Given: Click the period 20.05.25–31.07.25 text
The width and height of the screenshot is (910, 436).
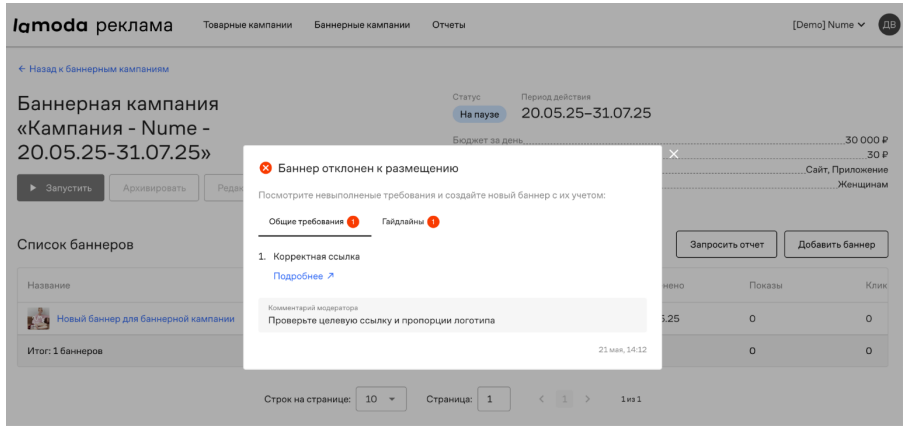Looking at the screenshot, I should (x=586, y=113).
